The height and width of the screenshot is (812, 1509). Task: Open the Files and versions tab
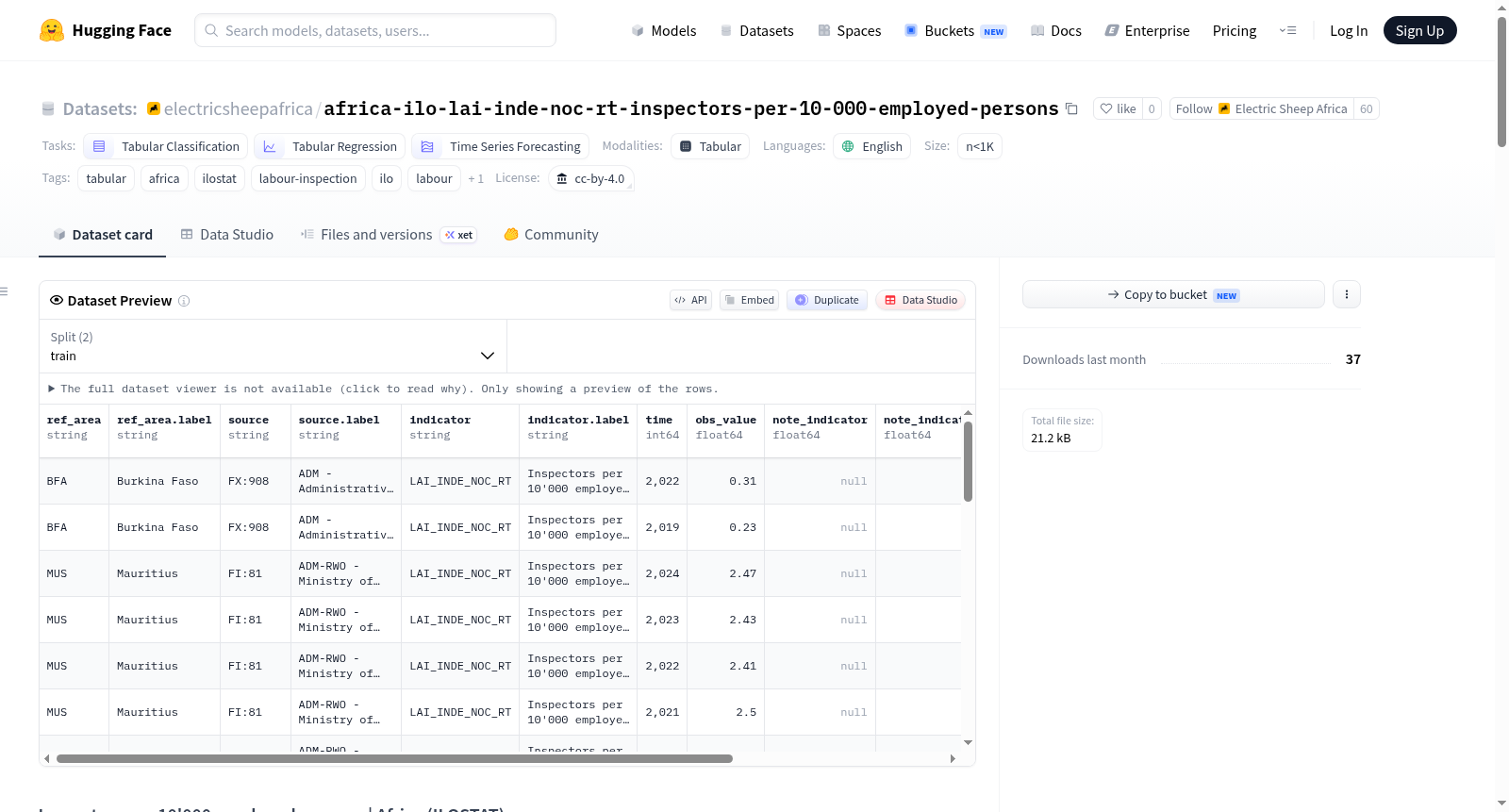click(388, 235)
